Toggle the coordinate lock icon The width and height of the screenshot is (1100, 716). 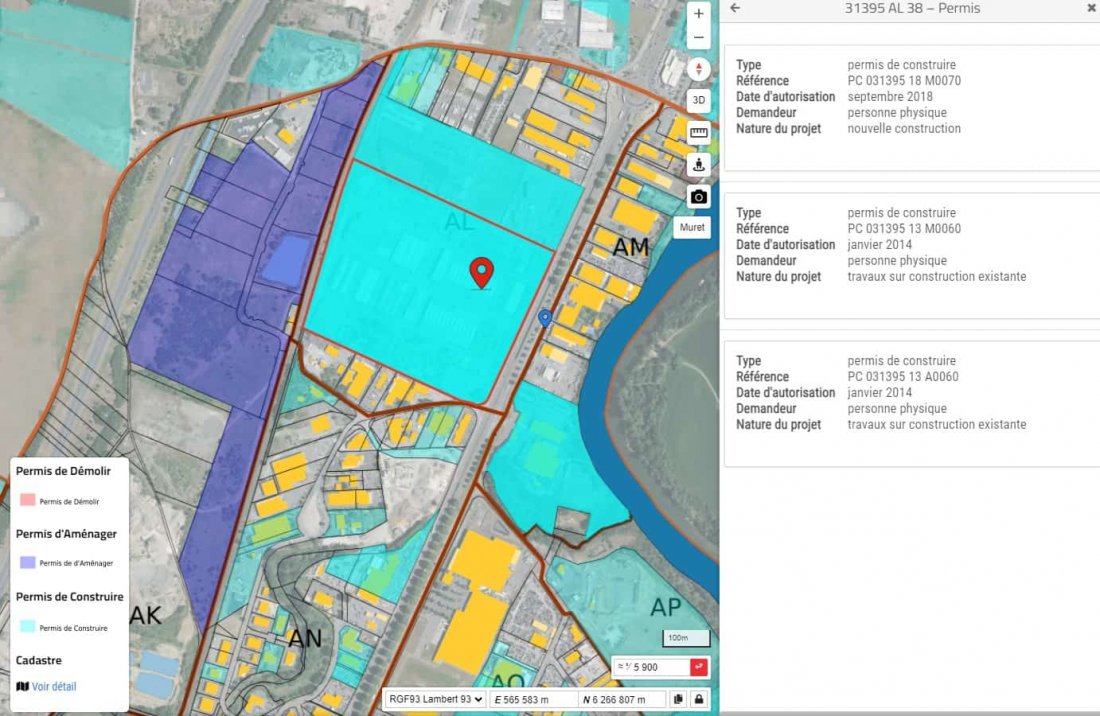pyautogui.click(x=699, y=699)
